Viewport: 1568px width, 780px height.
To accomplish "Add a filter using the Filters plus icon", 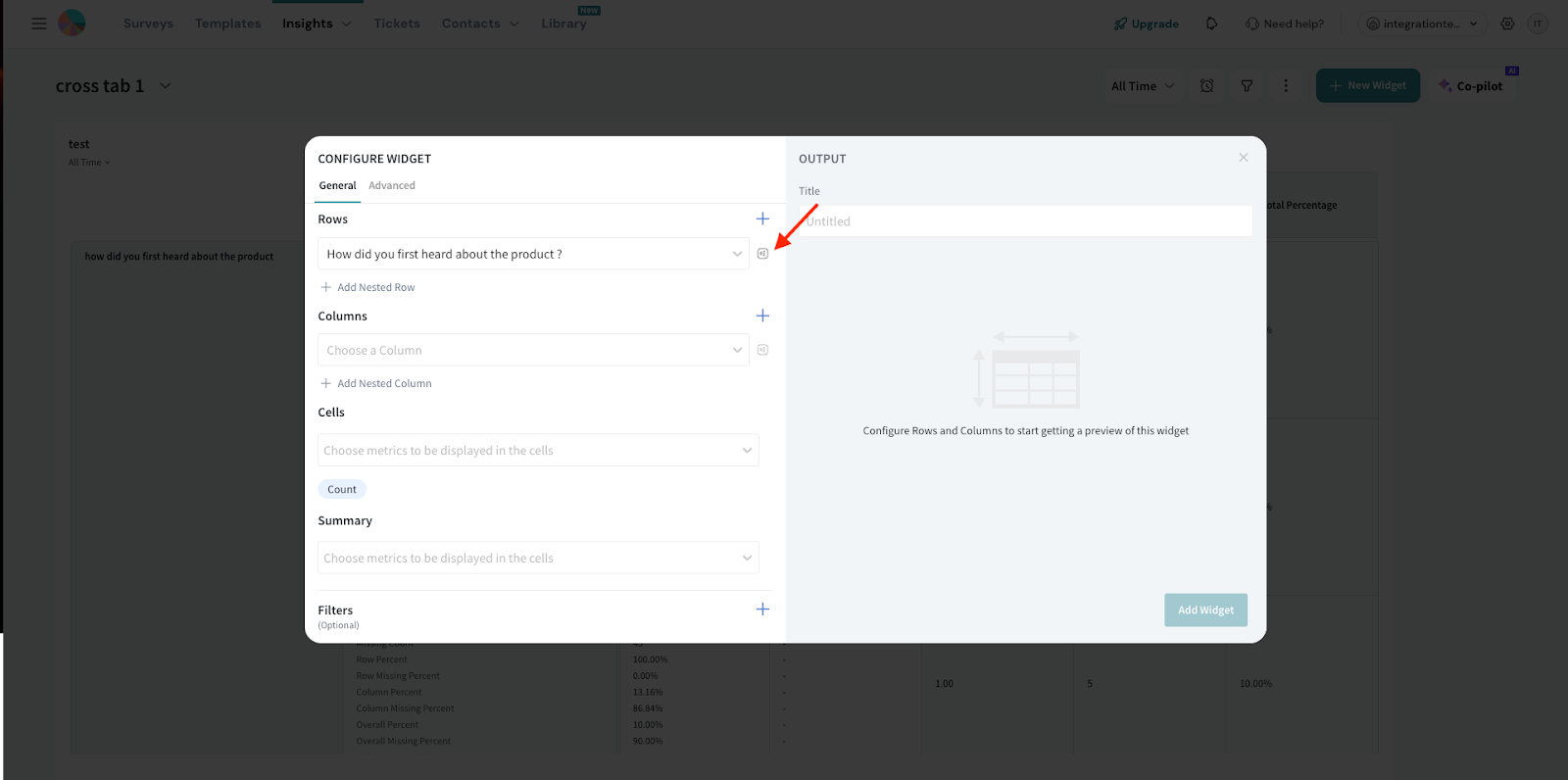I will pos(762,609).
